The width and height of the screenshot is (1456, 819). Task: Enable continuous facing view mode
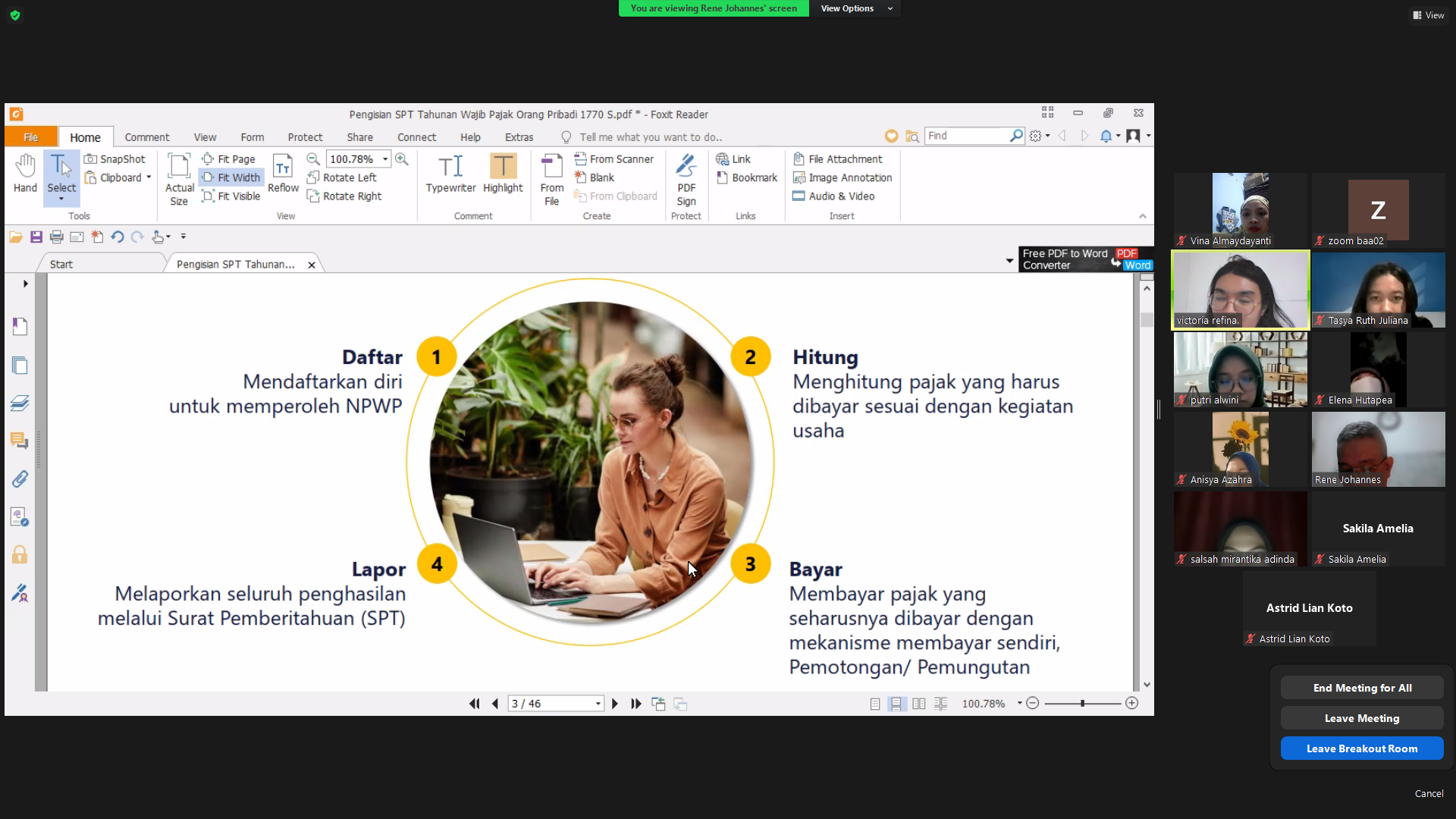[x=941, y=704]
